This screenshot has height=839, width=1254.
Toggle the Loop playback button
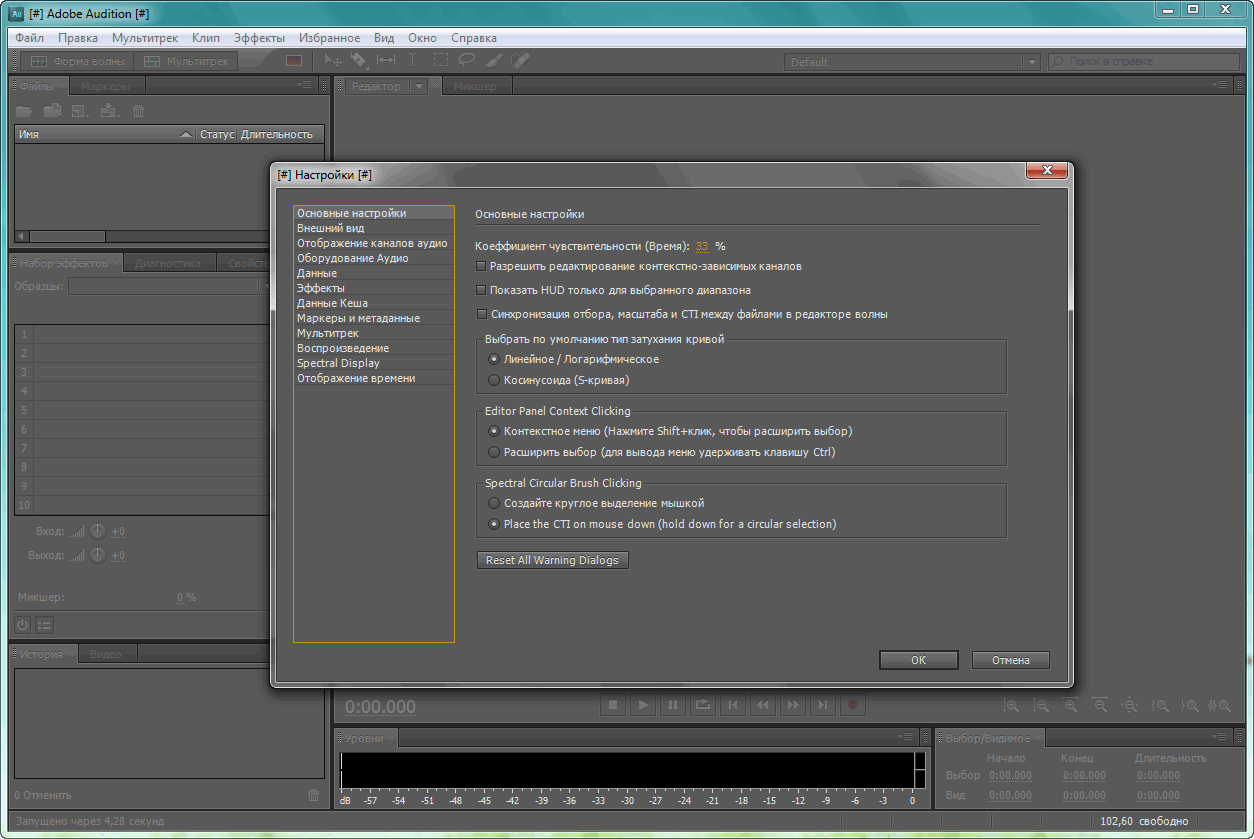tap(703, 705)
